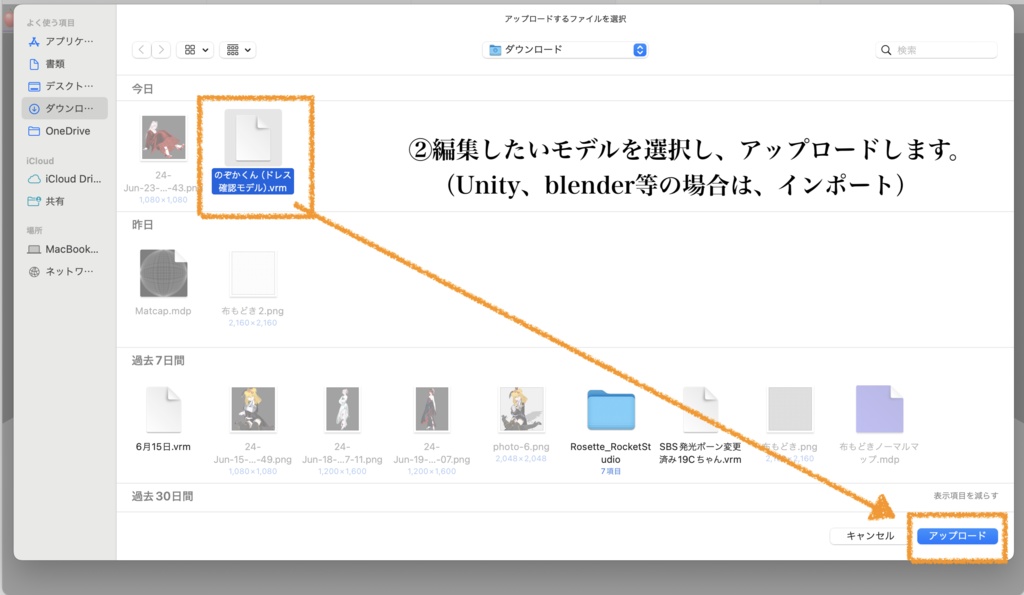This screenshot has width=1024, height=595.
Task: Click the 書類 document icon
Action: click(34, 63)
